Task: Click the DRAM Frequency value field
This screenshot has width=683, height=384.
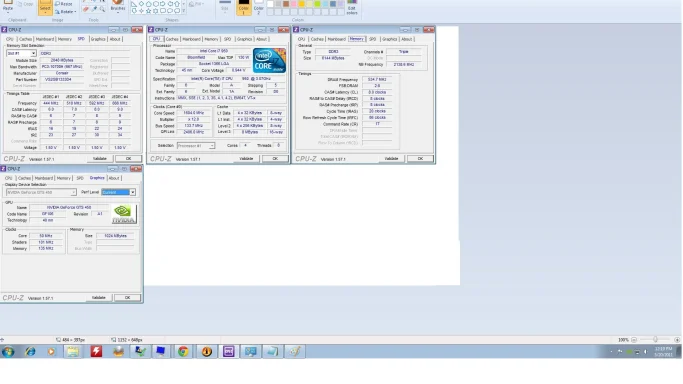Action: (377, 80)
